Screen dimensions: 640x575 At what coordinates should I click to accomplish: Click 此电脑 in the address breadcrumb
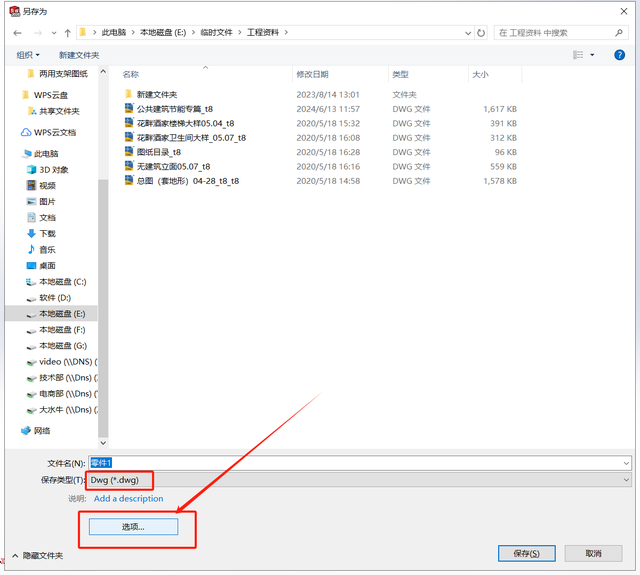click(114, 33)
